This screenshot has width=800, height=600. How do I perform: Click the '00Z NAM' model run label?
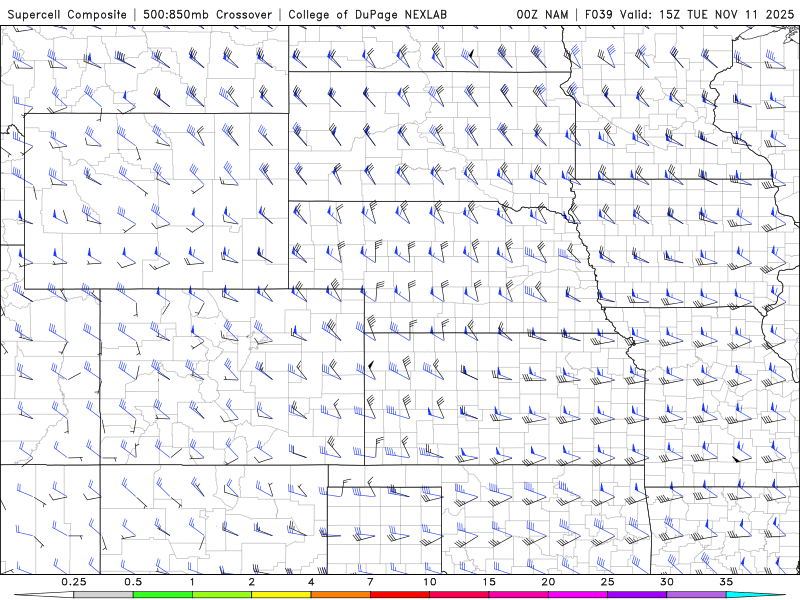(x=542, y=14)
